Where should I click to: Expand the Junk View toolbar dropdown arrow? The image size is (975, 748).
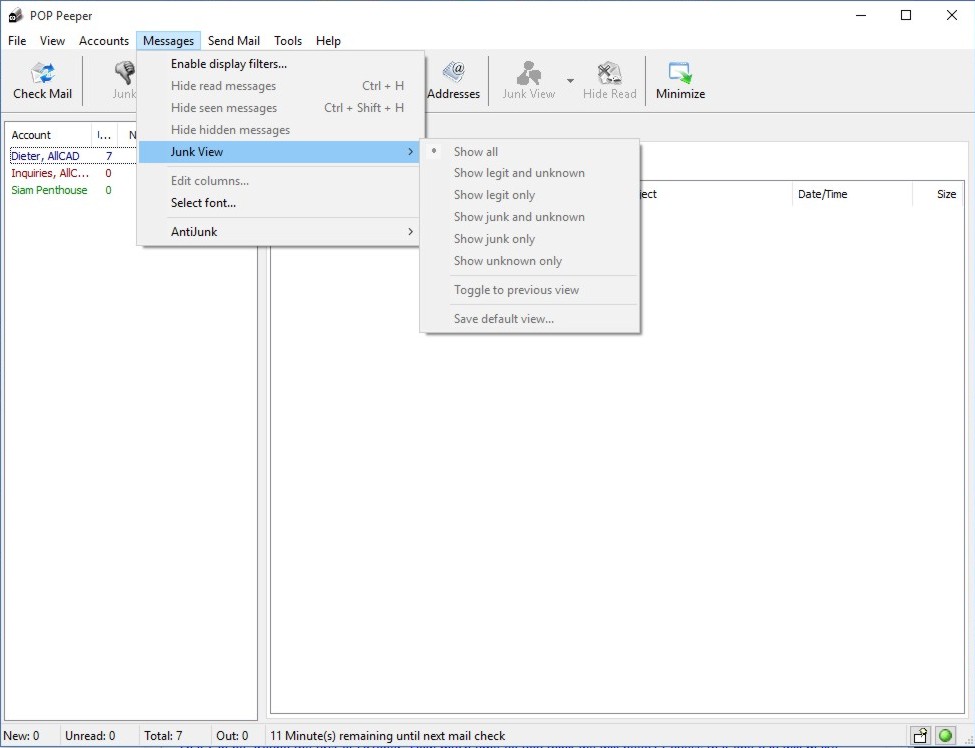tap(570, 80)
